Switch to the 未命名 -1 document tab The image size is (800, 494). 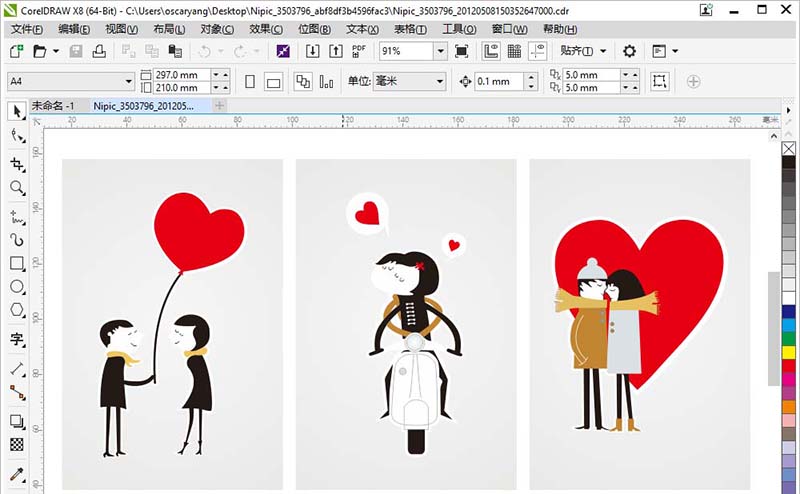click(x=54, y=105)
